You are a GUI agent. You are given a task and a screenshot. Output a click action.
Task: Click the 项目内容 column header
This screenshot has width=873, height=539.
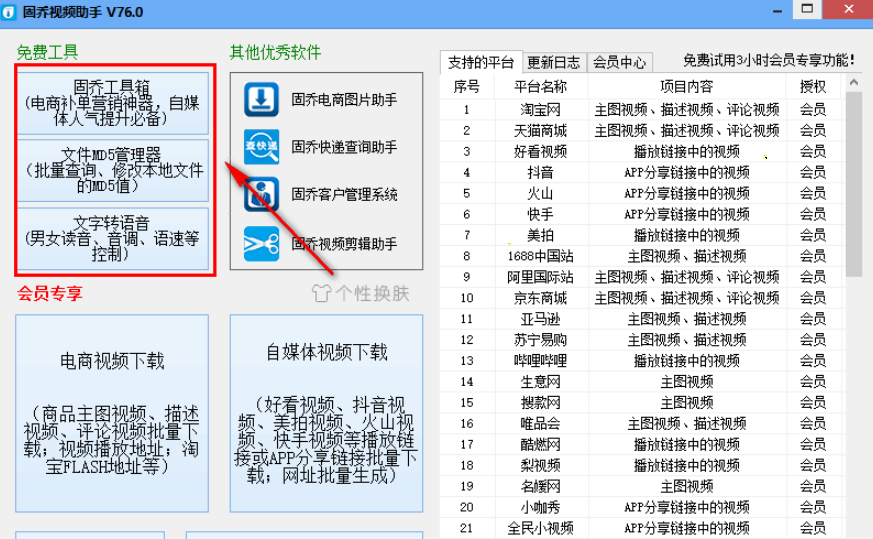[x=686, y=86]
